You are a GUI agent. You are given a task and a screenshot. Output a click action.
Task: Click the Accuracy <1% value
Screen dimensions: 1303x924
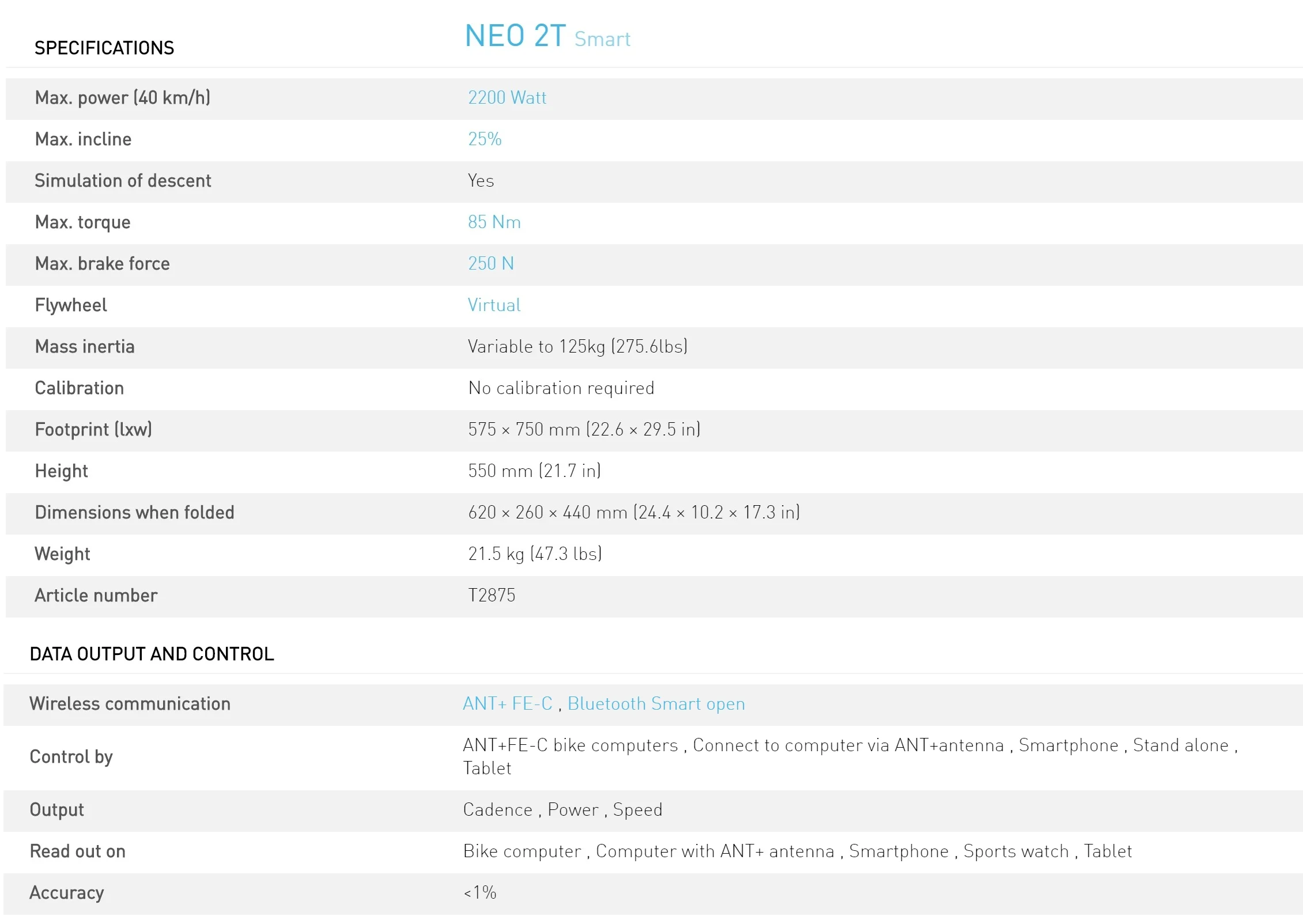480,893
